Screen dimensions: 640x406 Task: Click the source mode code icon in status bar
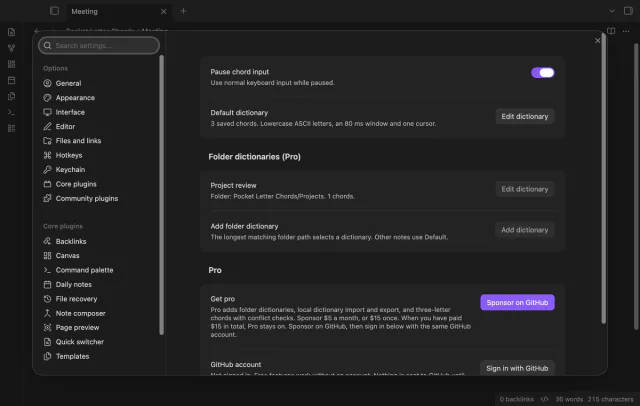click(x=544, y=399)
